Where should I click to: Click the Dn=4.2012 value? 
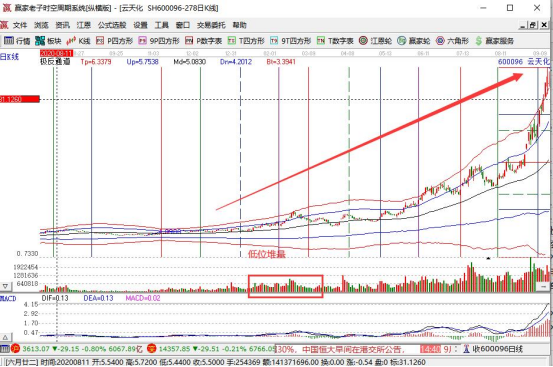[236, 62]
